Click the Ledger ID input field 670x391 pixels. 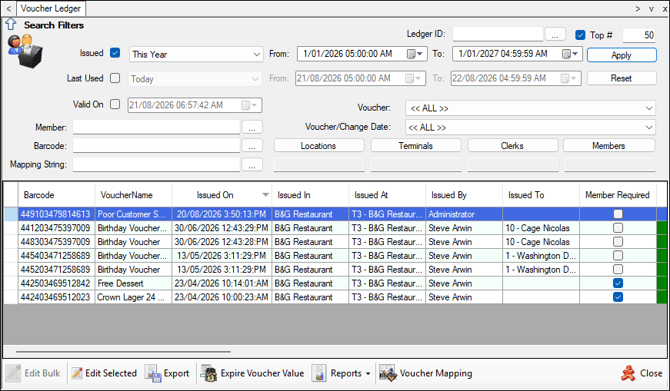pyautogui.click(x=498, y=34)
